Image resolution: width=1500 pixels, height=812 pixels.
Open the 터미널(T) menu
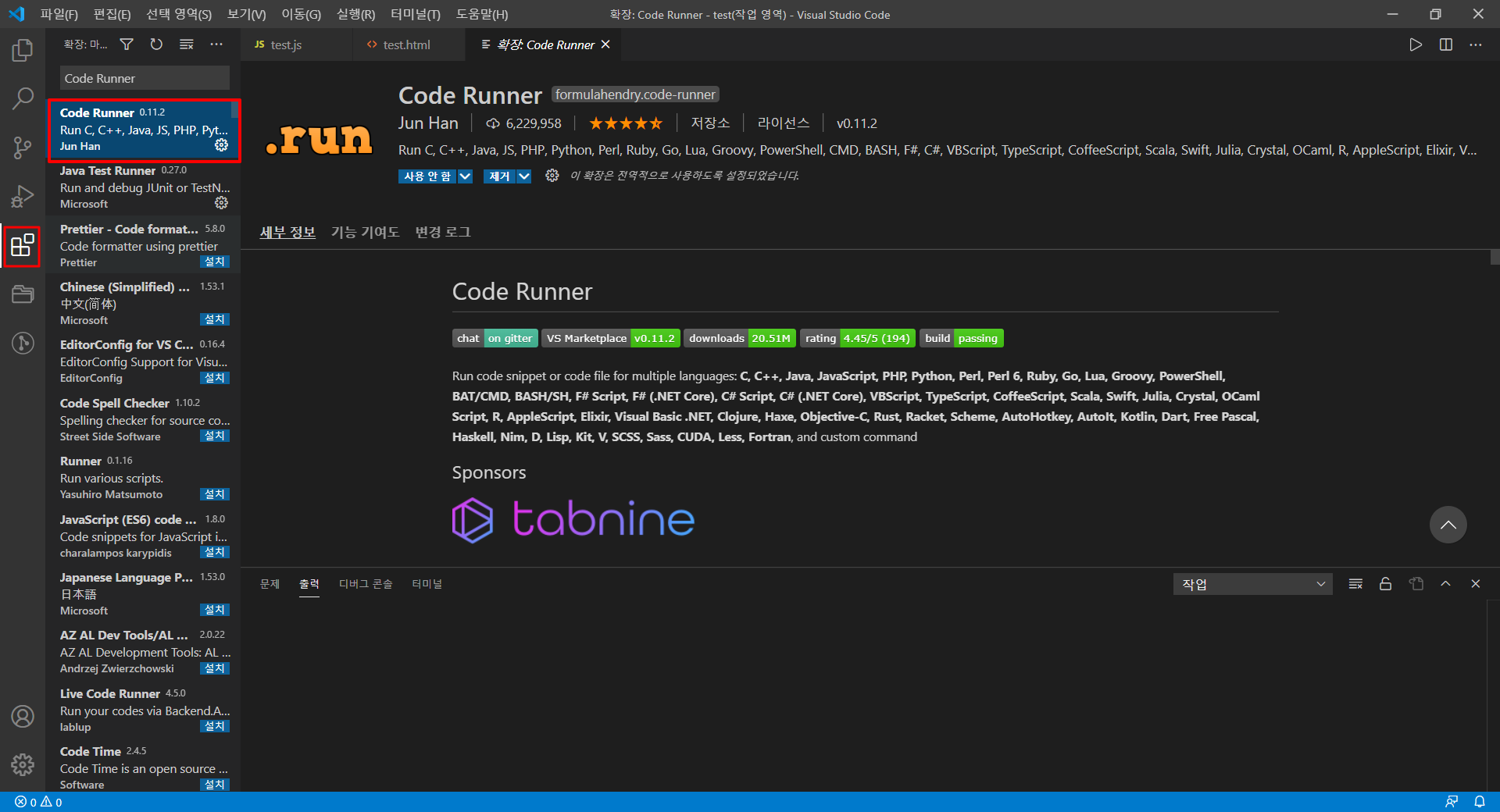coord(415,14)
